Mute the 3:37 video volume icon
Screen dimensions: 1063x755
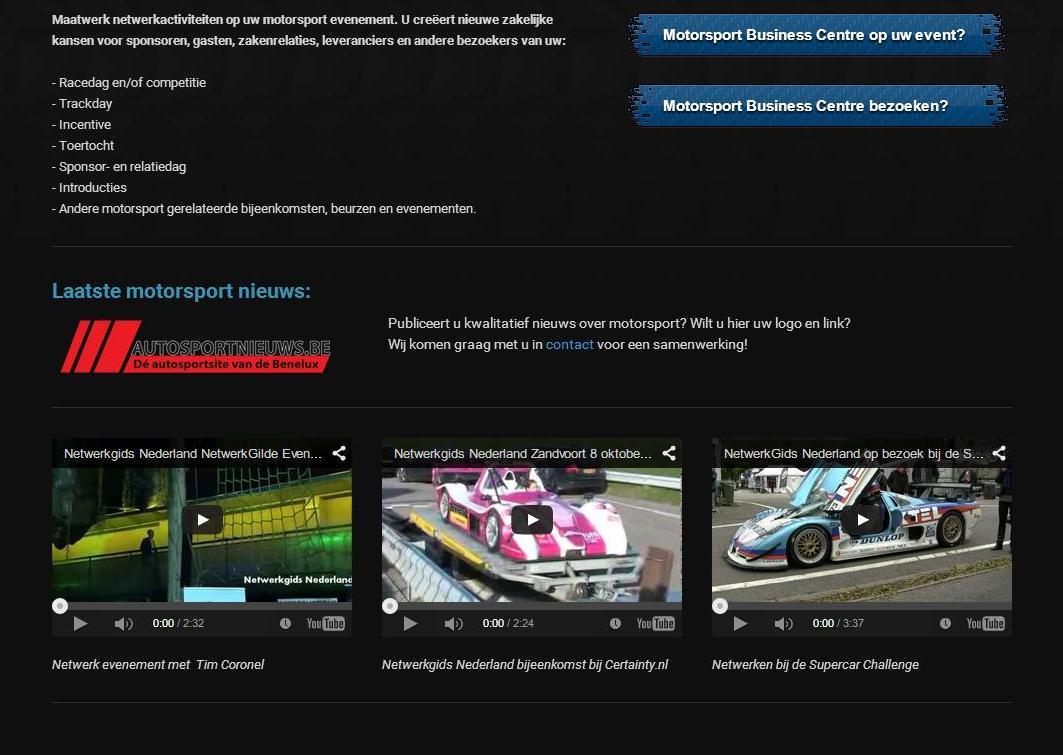(784, 624)
